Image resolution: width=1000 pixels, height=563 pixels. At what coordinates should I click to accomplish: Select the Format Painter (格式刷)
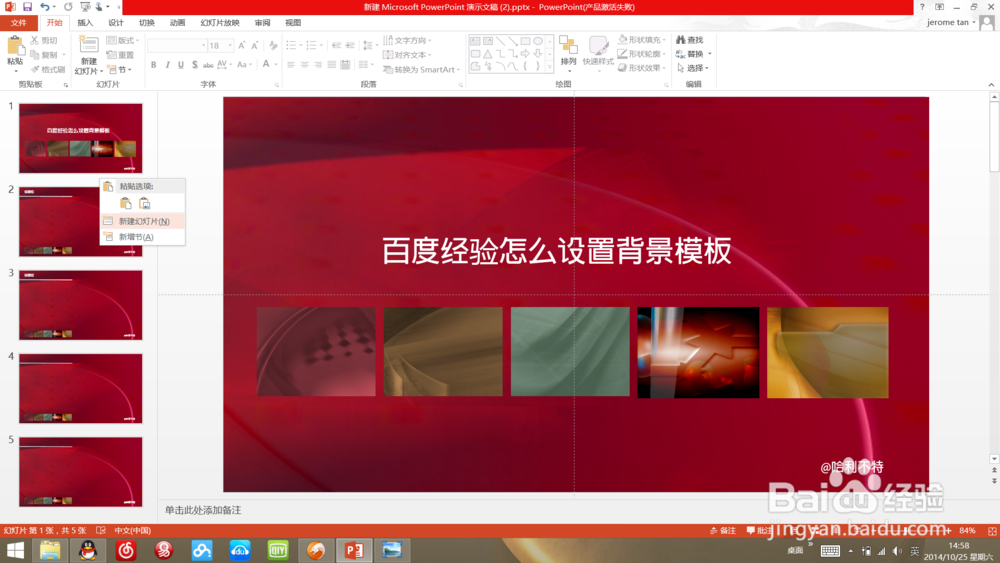tap(48, 69)
